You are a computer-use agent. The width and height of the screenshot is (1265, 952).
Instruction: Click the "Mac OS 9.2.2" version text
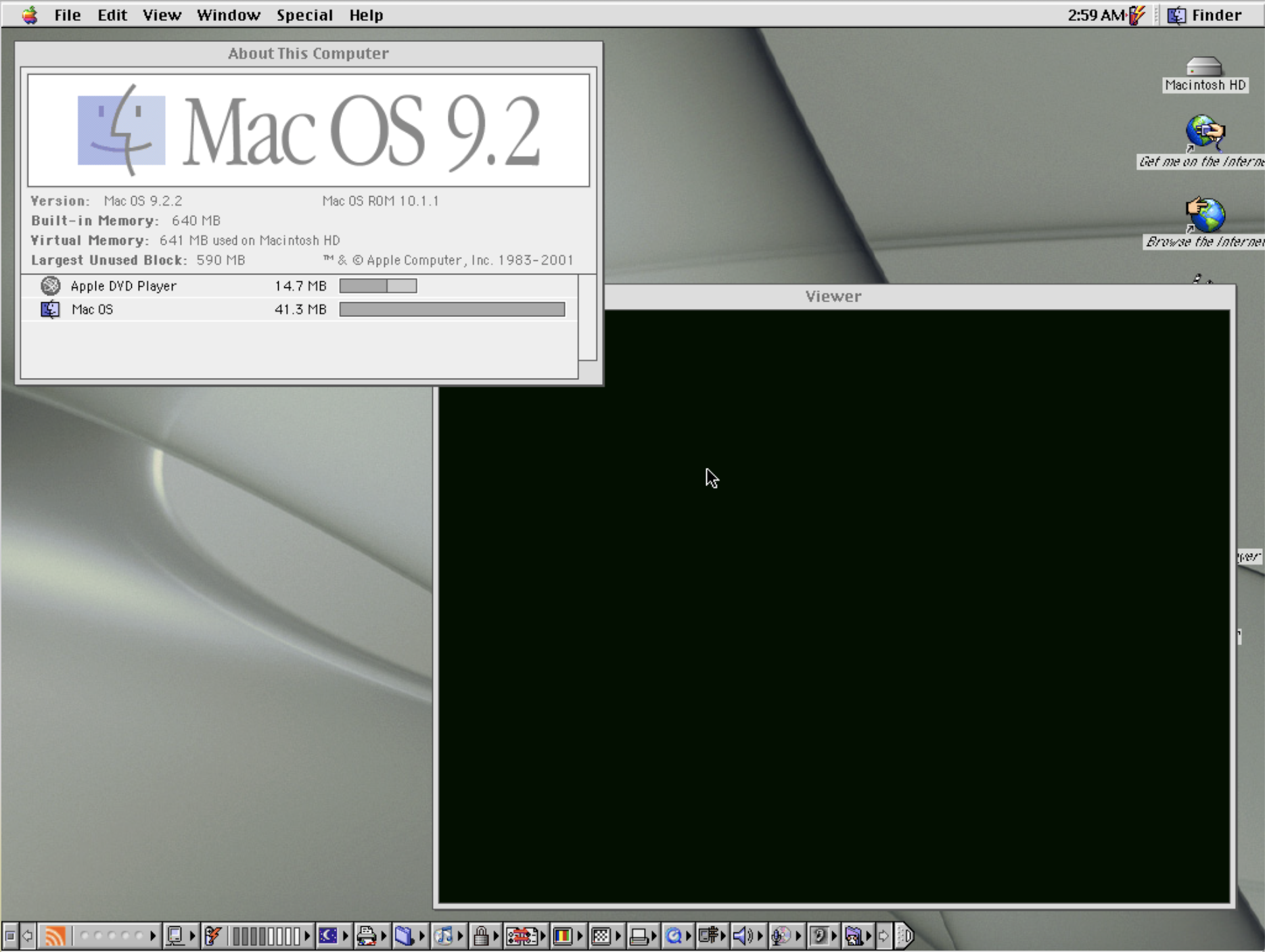click(x=143, y=201)
